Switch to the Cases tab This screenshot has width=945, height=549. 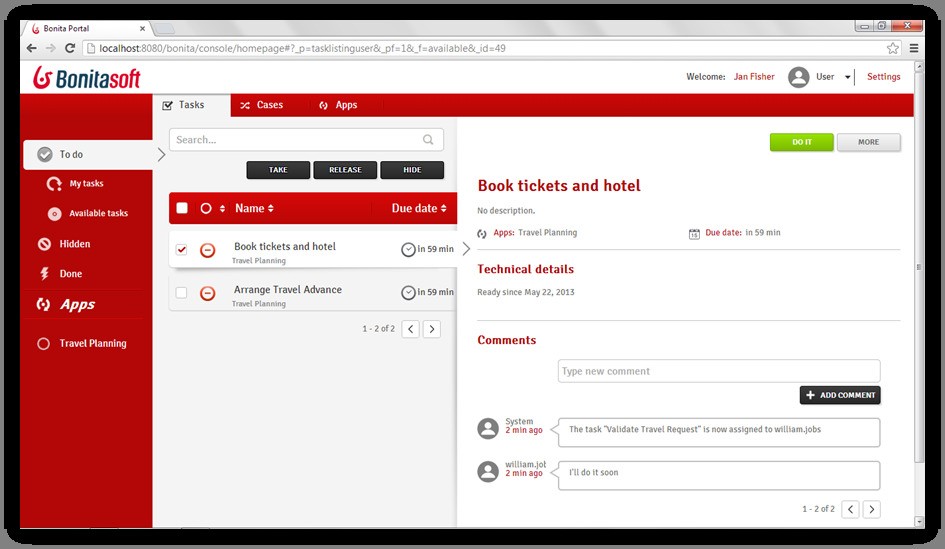point(260,105)
